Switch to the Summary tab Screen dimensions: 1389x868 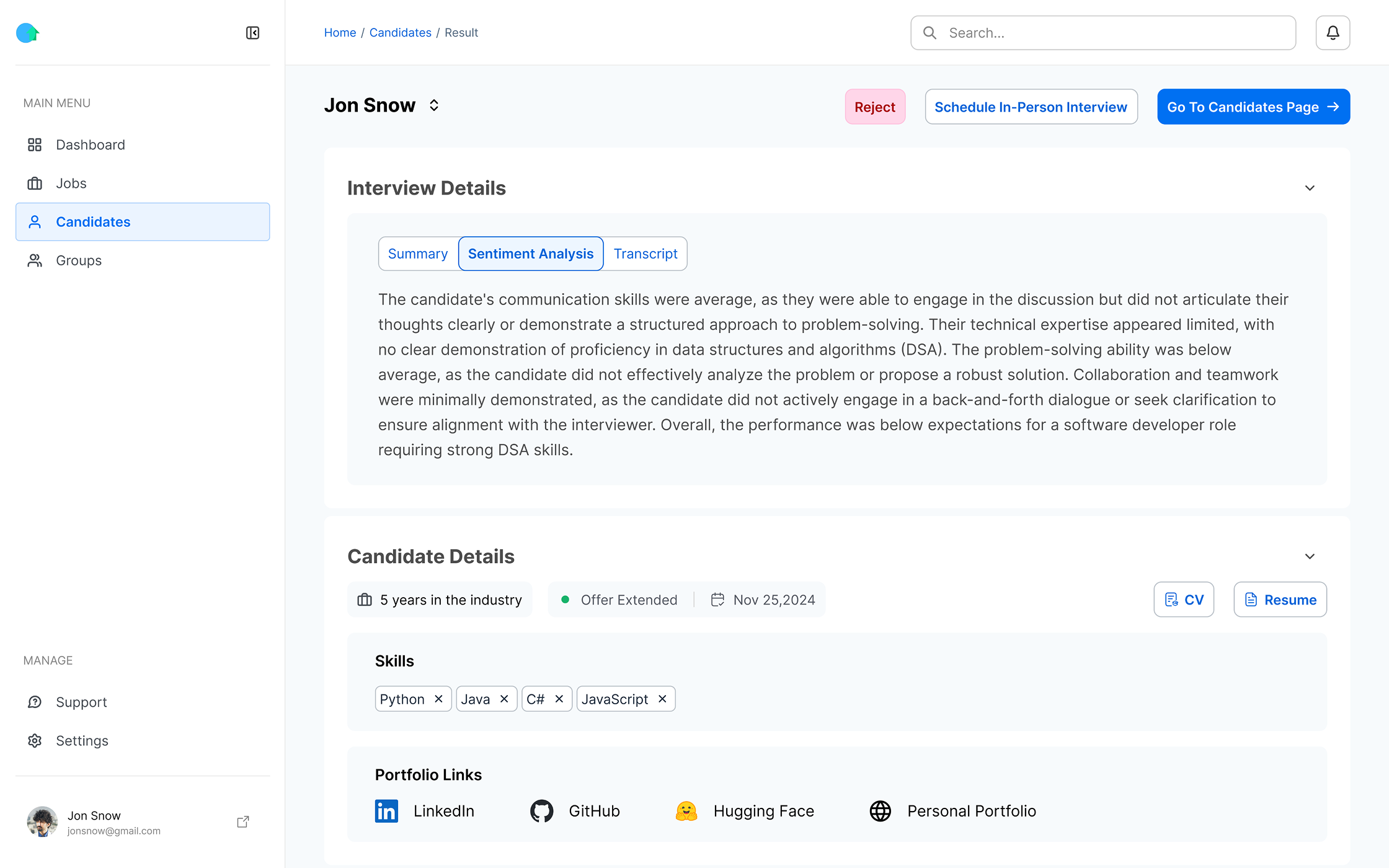pyautogui.click(x=417, y=254)
